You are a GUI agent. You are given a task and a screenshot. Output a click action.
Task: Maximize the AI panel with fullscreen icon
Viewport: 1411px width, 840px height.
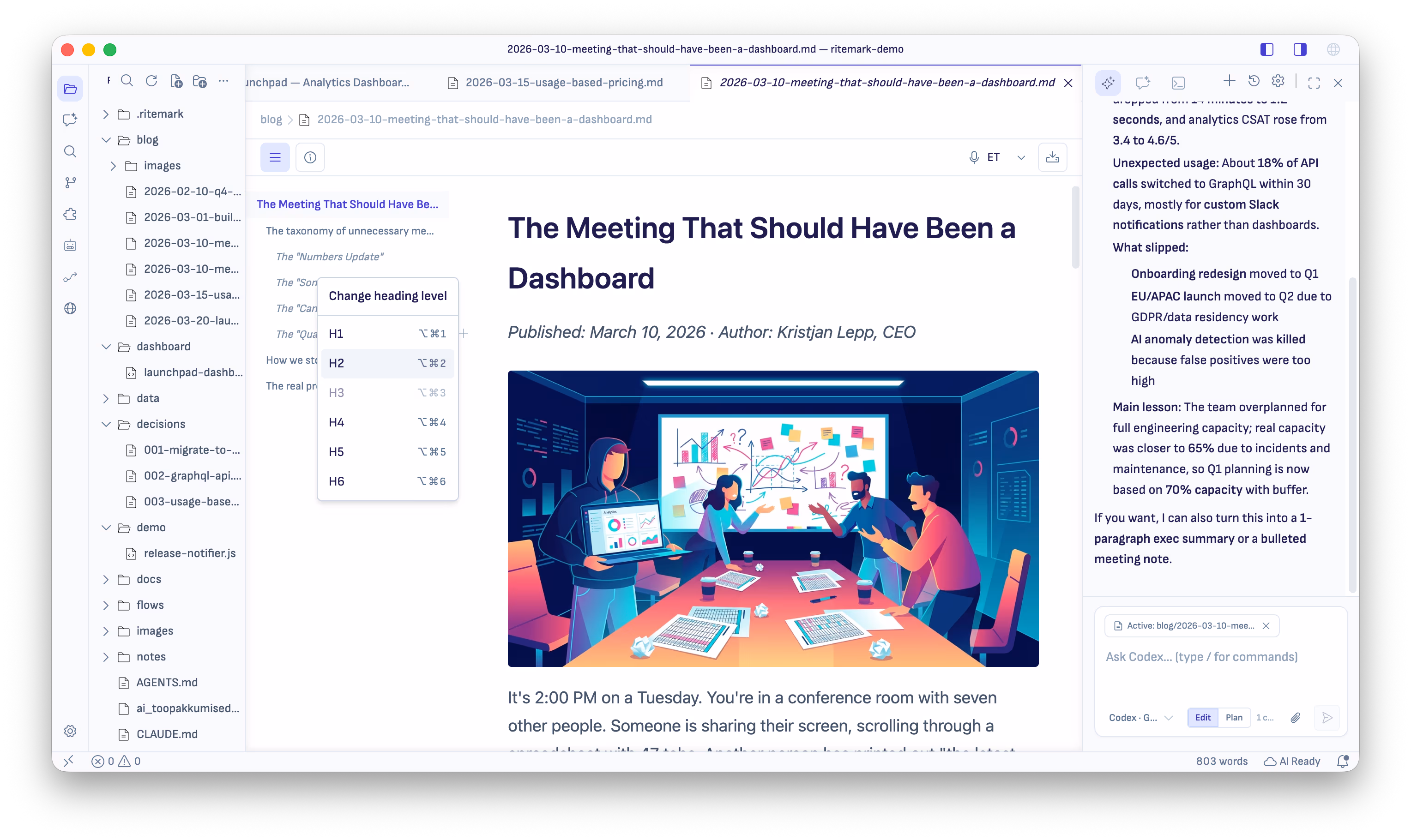[1314, 83]
